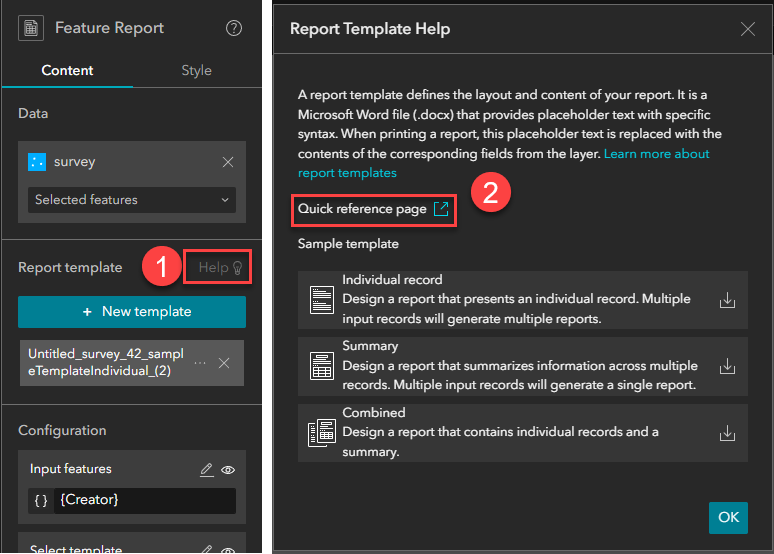Image resolution: width=774 pixels, height=554 pixels.
Task: Click the survey layer icon
Action: [37, 162]
